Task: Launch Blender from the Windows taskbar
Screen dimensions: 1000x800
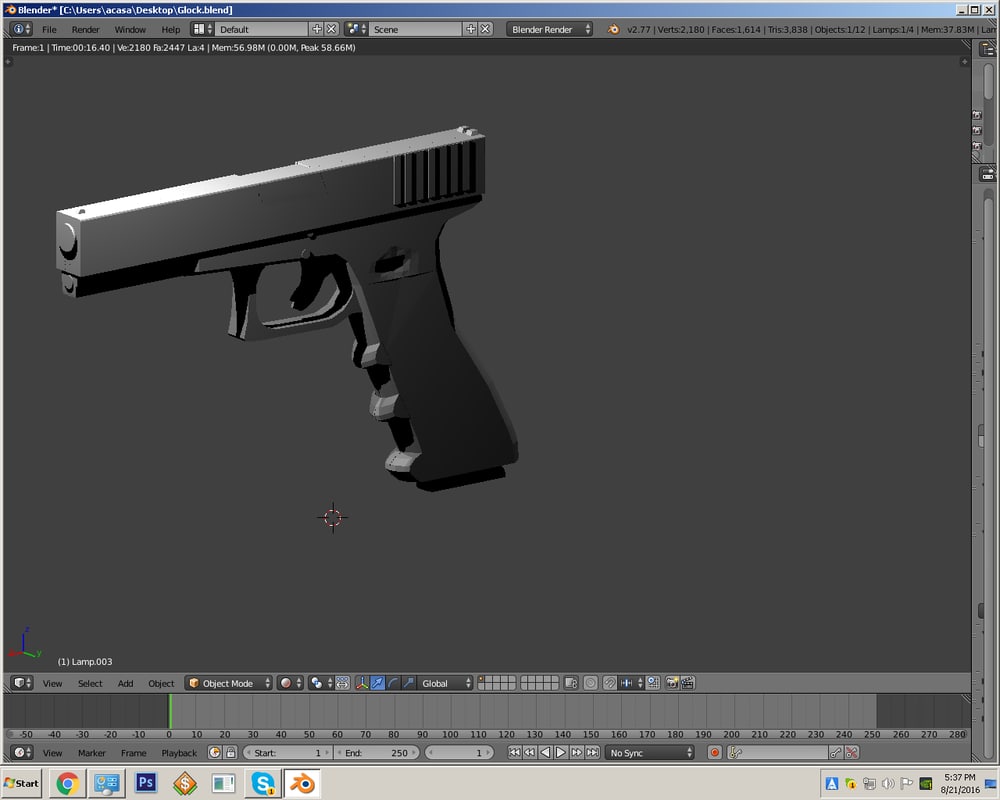Action: (x=302, y=783)
